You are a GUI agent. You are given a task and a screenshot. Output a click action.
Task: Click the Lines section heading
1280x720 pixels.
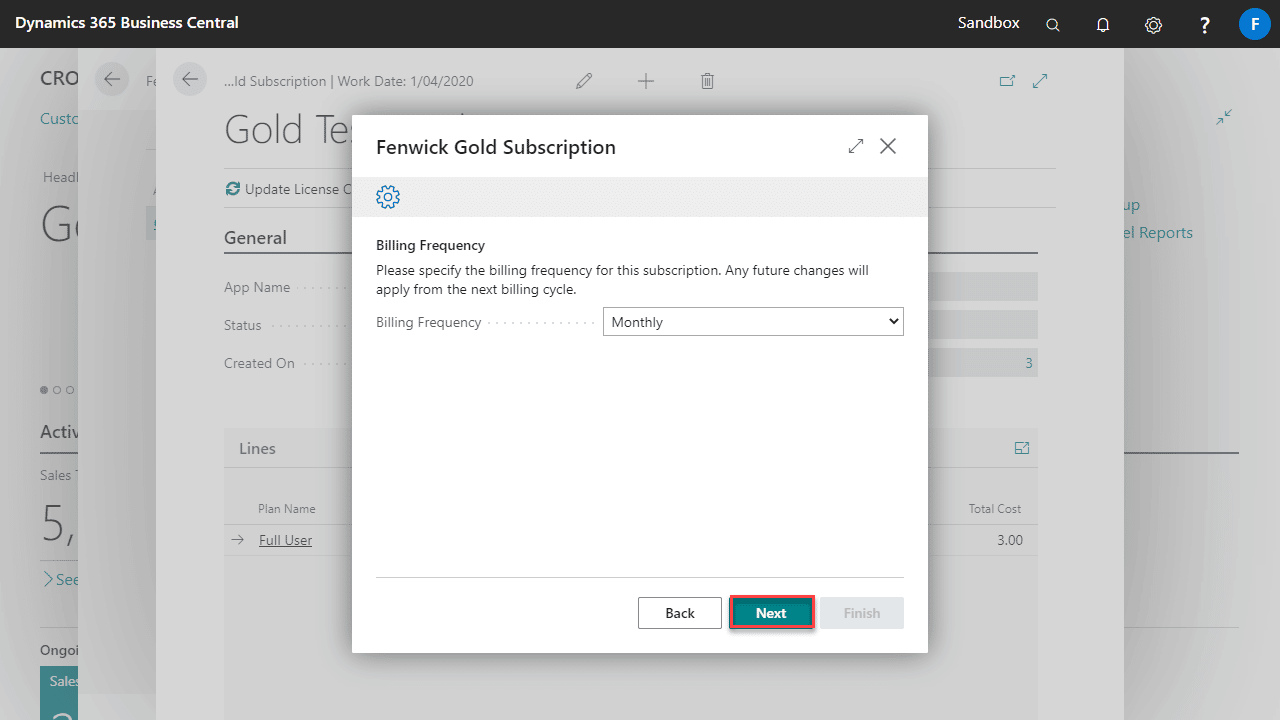pos(257,448)
